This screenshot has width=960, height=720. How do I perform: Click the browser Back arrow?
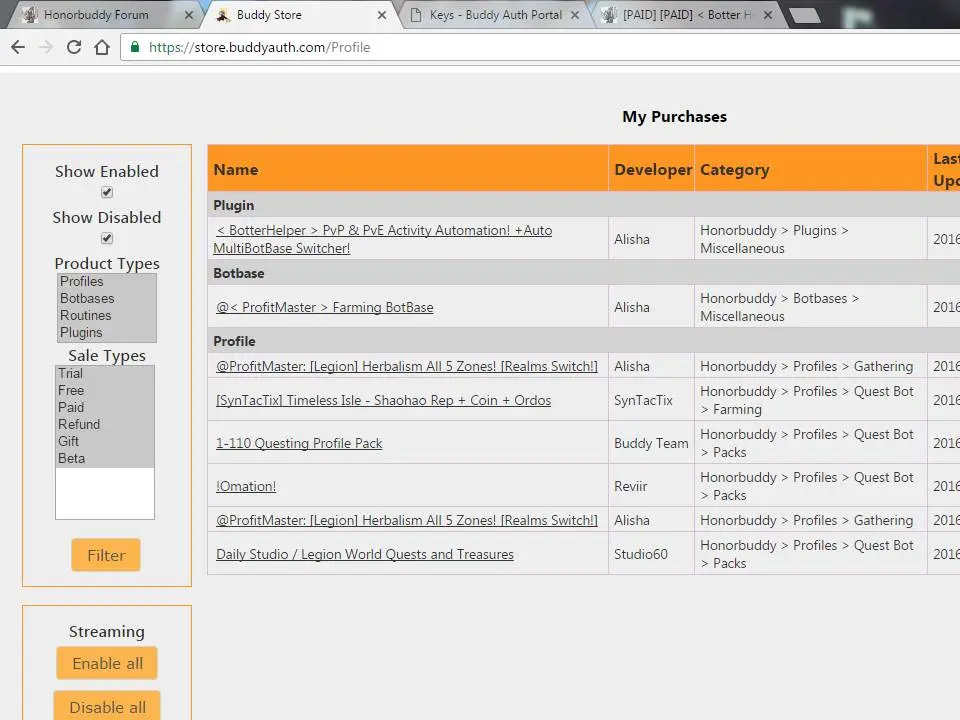tap(18, 47)
